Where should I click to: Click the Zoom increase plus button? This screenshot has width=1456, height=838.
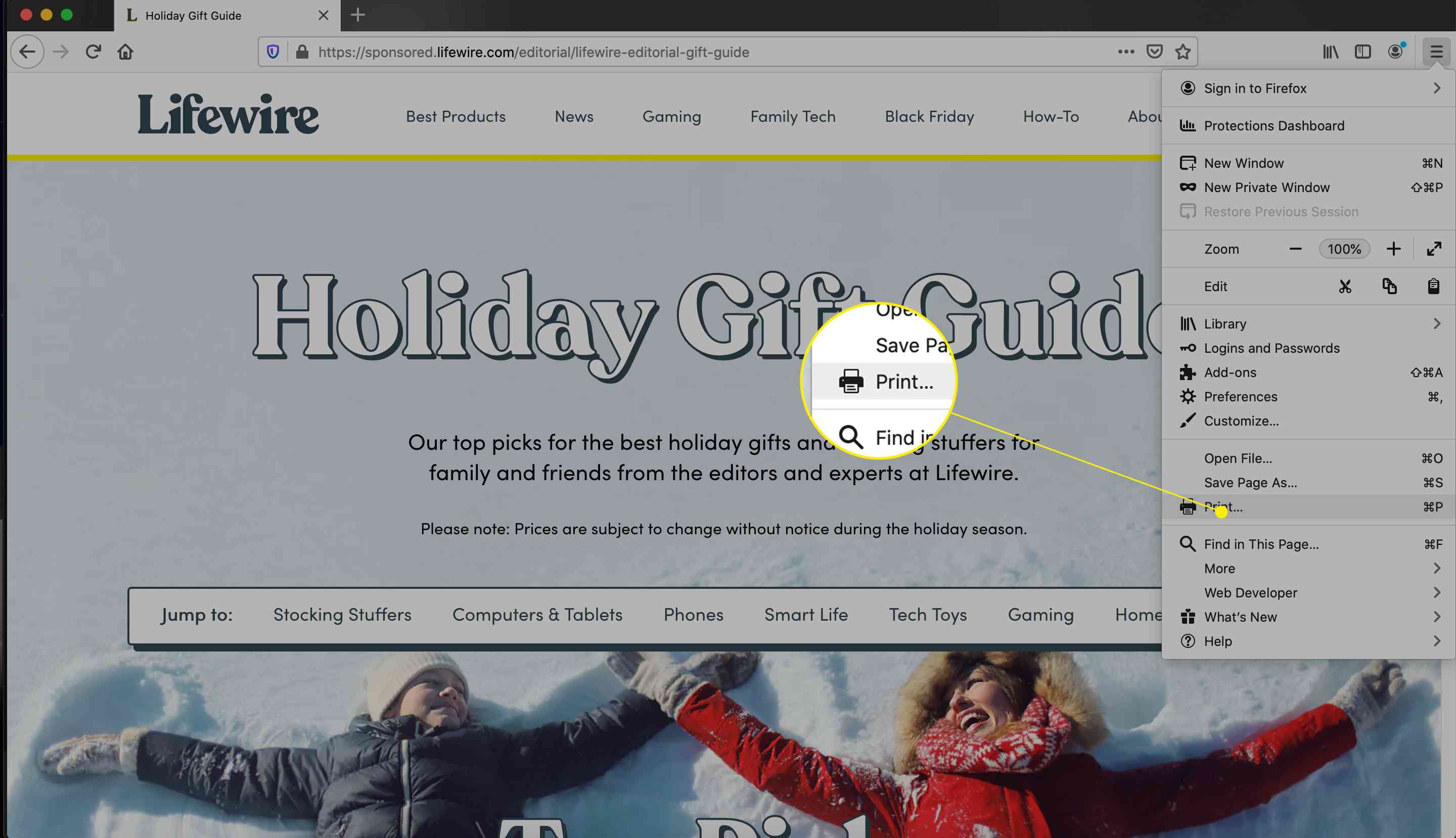click(x=1393, y=249)
